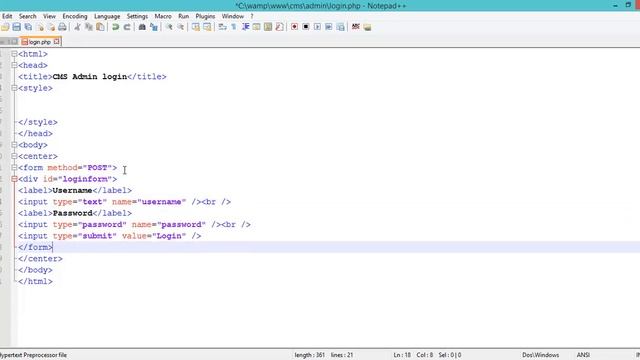Collapse the <style> fold marker
Image resolution: width=640 pixels, height=360 pixels.
click(x=14, y=88)
